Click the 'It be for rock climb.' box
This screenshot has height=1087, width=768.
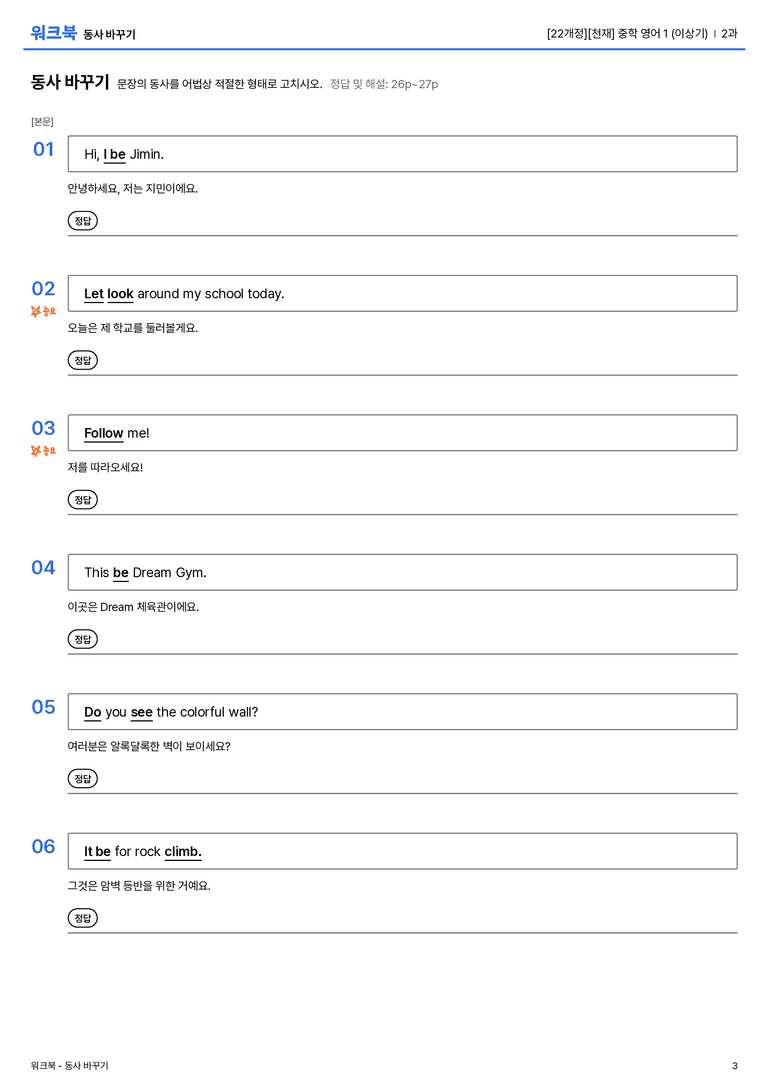[402, 851]
